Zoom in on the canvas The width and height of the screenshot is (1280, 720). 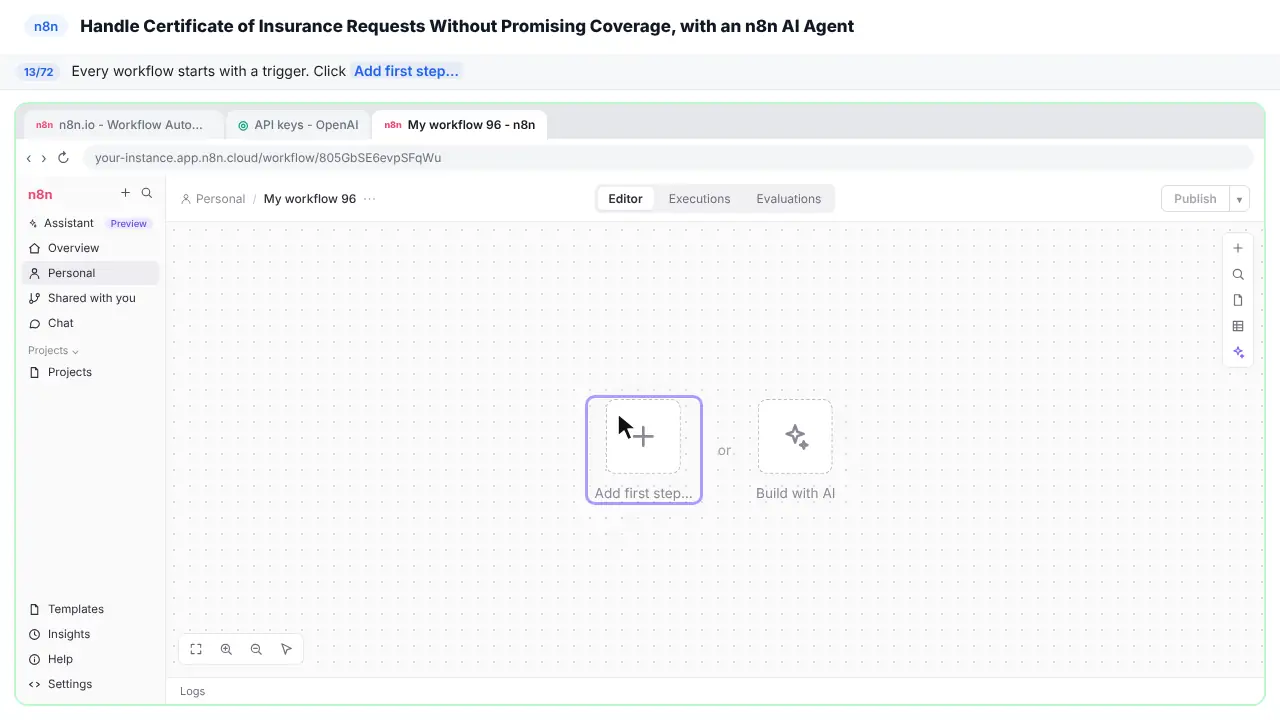click(x=226, y=649)
